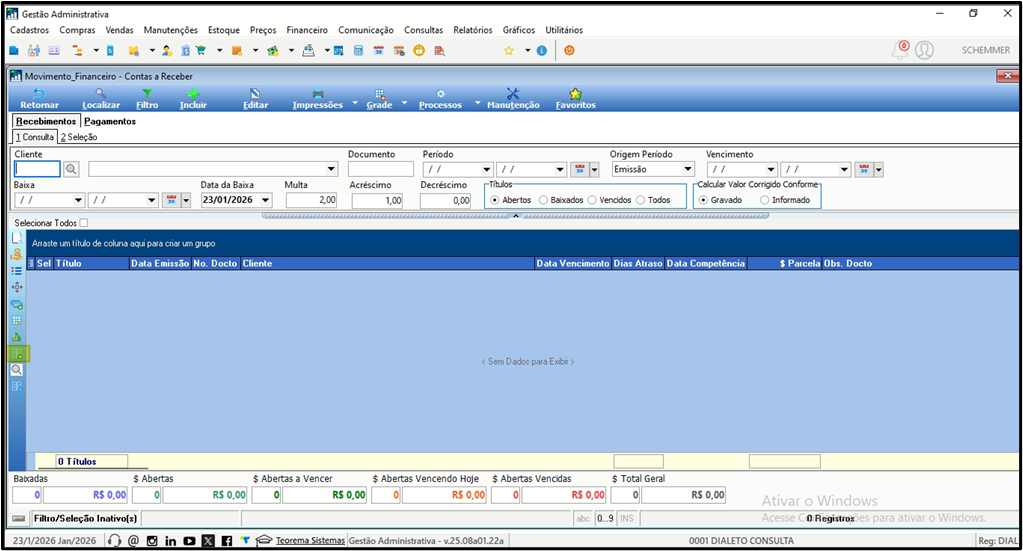Click the Dias Atraso column header
1023x551 pixels.
(638, 263)
